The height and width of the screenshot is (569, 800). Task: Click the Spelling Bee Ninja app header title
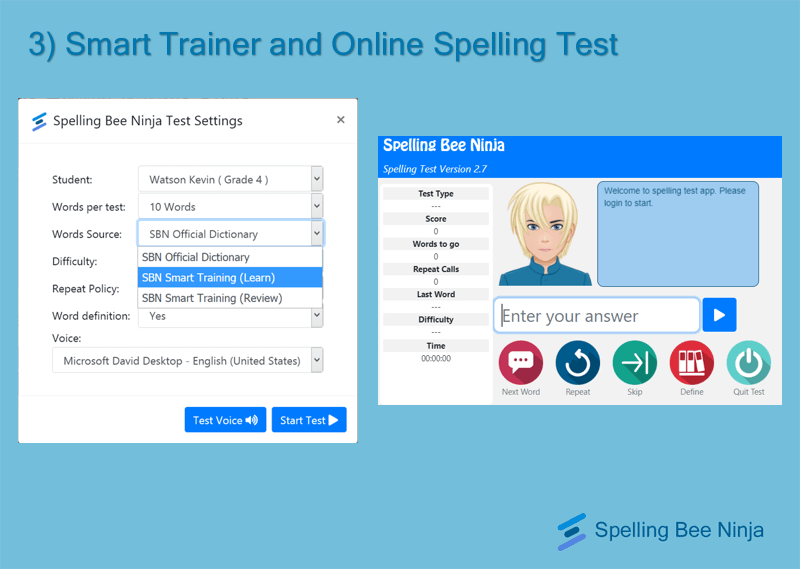pos(443,145)
